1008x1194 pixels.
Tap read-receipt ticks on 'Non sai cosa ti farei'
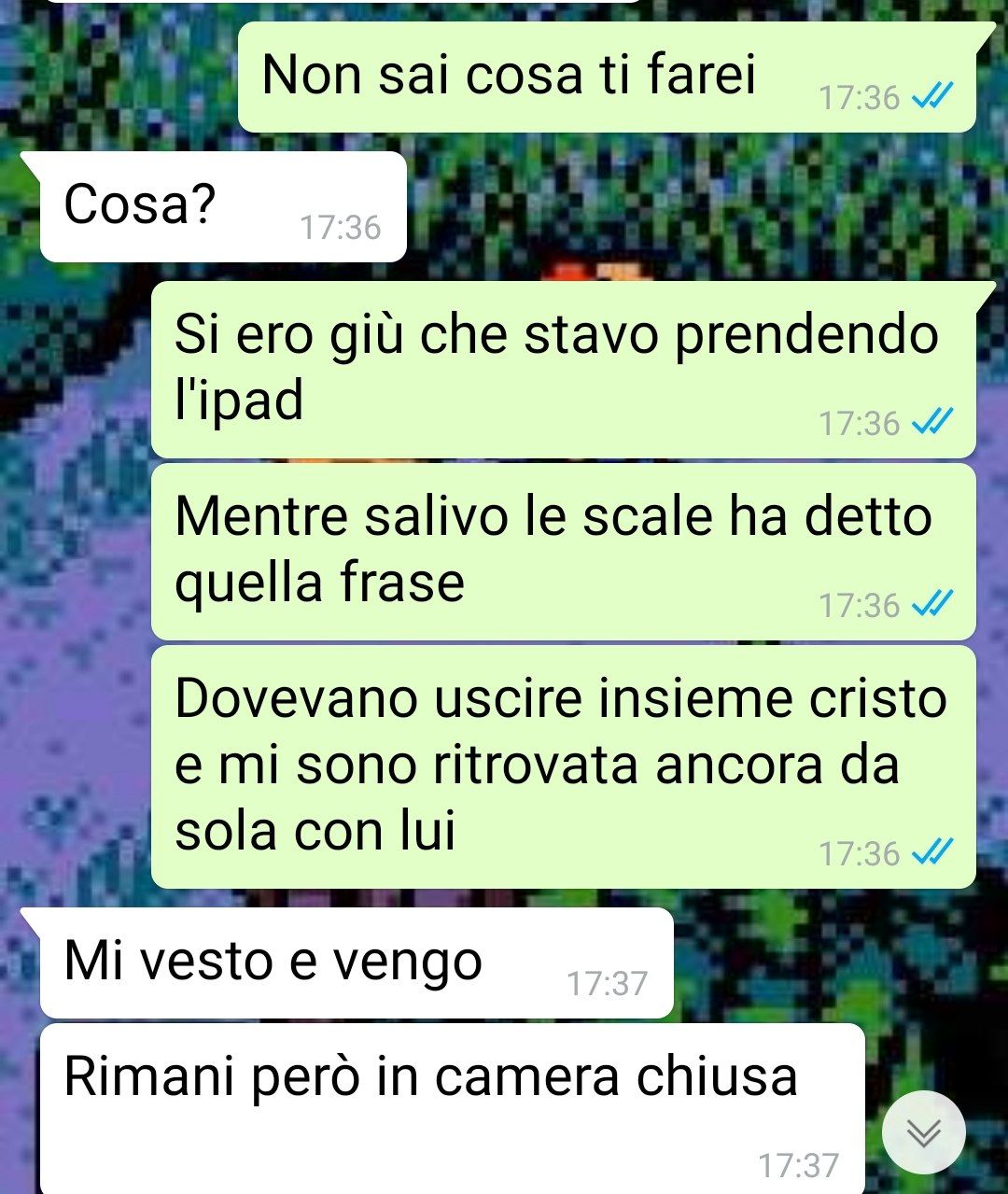click(932, 96)
